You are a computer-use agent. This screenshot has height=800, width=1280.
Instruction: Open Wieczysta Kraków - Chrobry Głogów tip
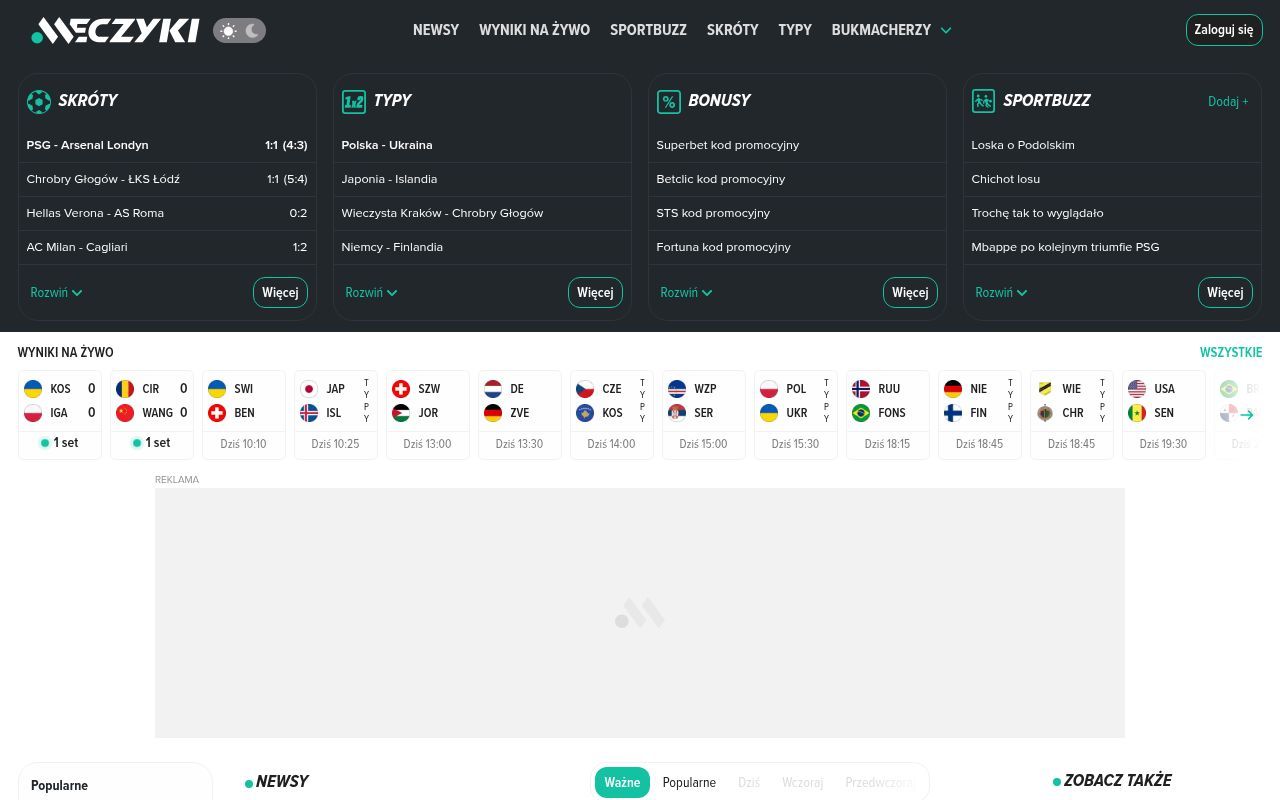click(x=482, y=213)
